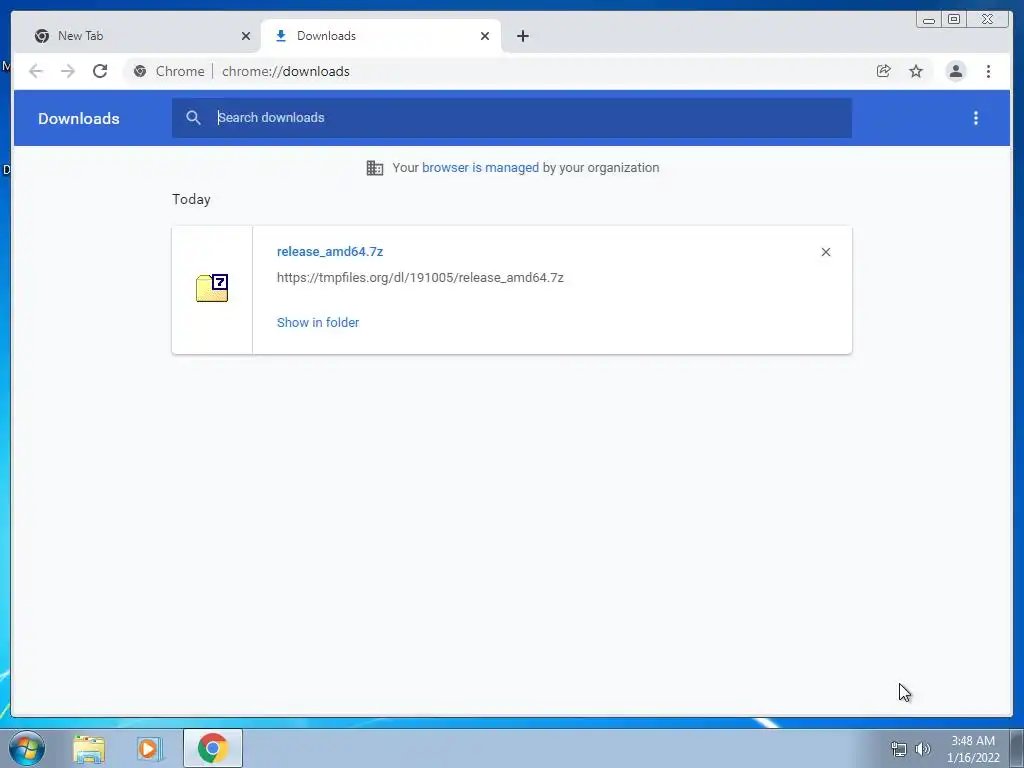
Task: Open Downloads page more-actions menu
Action: [x=976, y=118]
